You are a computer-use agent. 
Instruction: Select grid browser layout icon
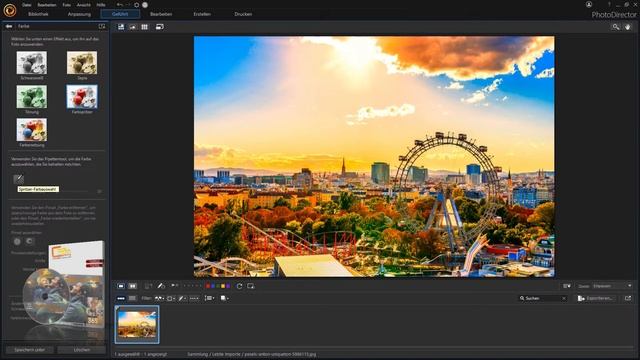tap(144, 27)
